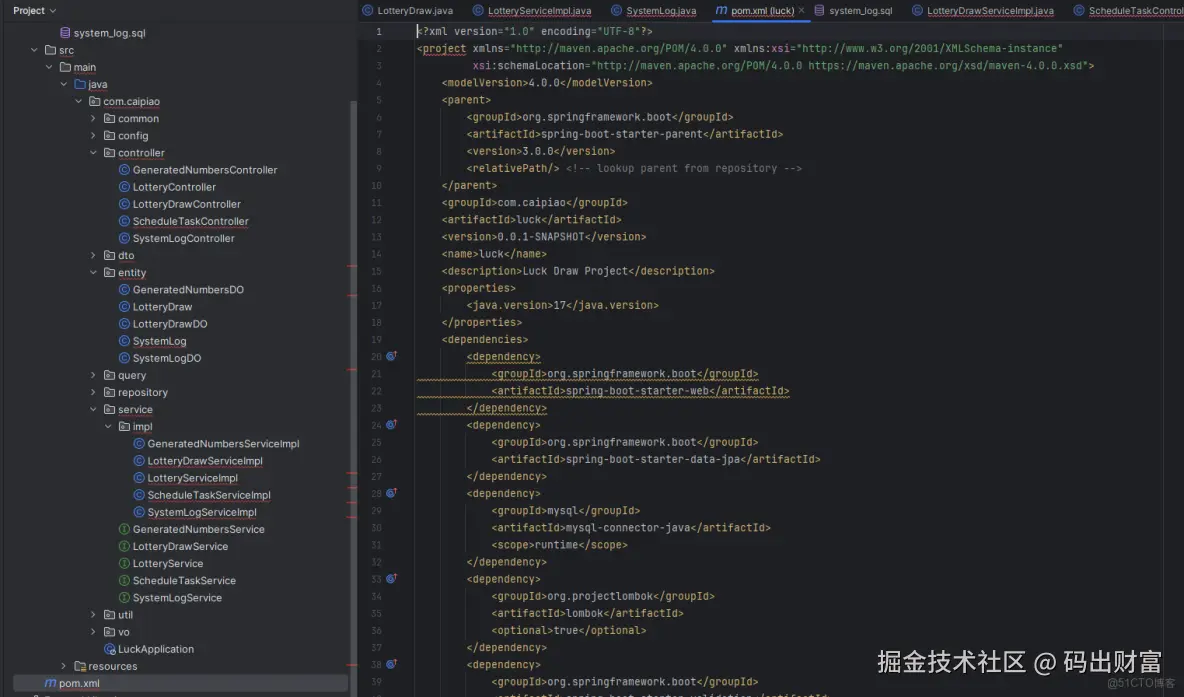Collapse the com.caipiao package
The image size is (1184, 697).
[79, 101]
